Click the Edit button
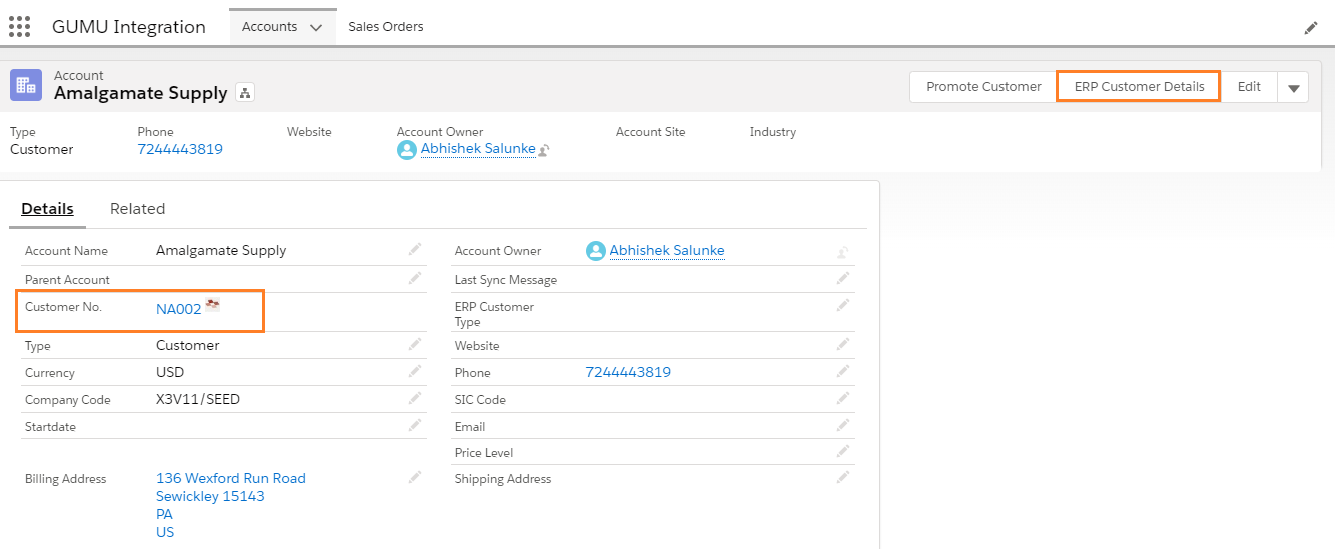This screenshot has height=549, width=1335. pyautogui.click(x=1249, y=87)
